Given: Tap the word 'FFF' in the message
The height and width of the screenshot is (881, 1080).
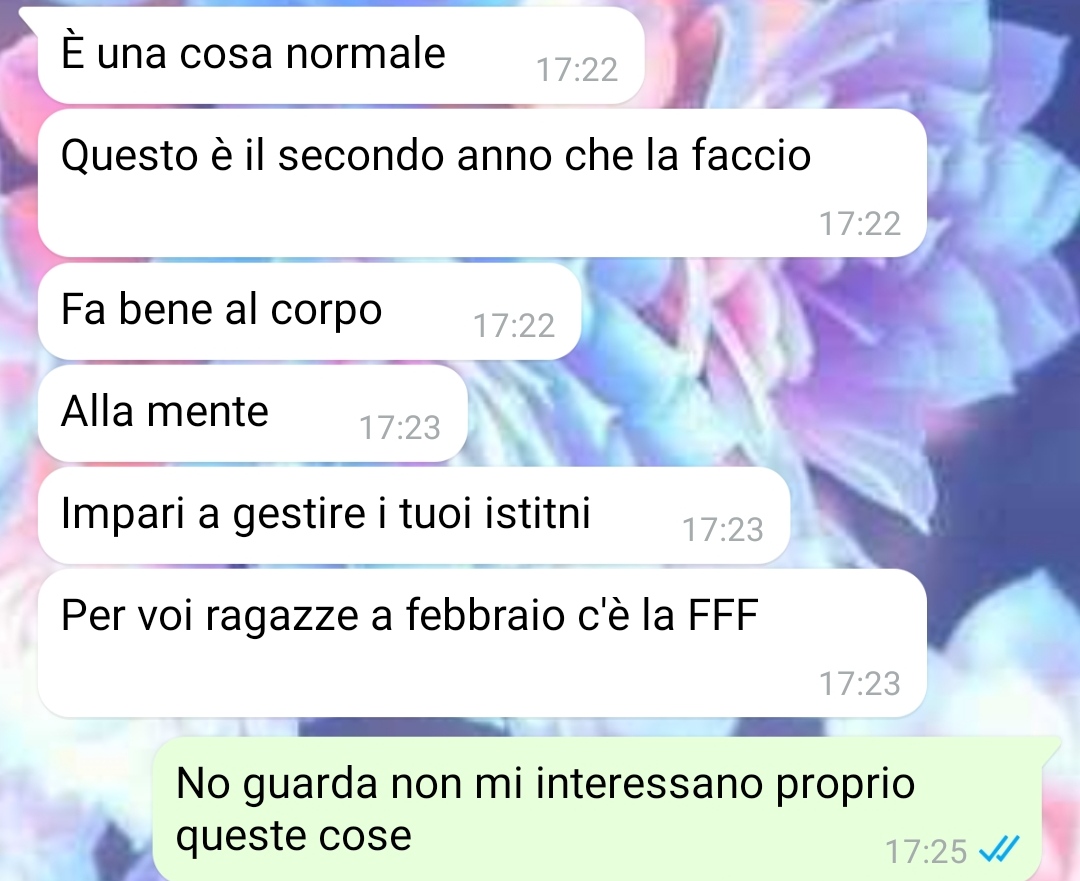Looking at the screenshot, I should pos(723,615).
